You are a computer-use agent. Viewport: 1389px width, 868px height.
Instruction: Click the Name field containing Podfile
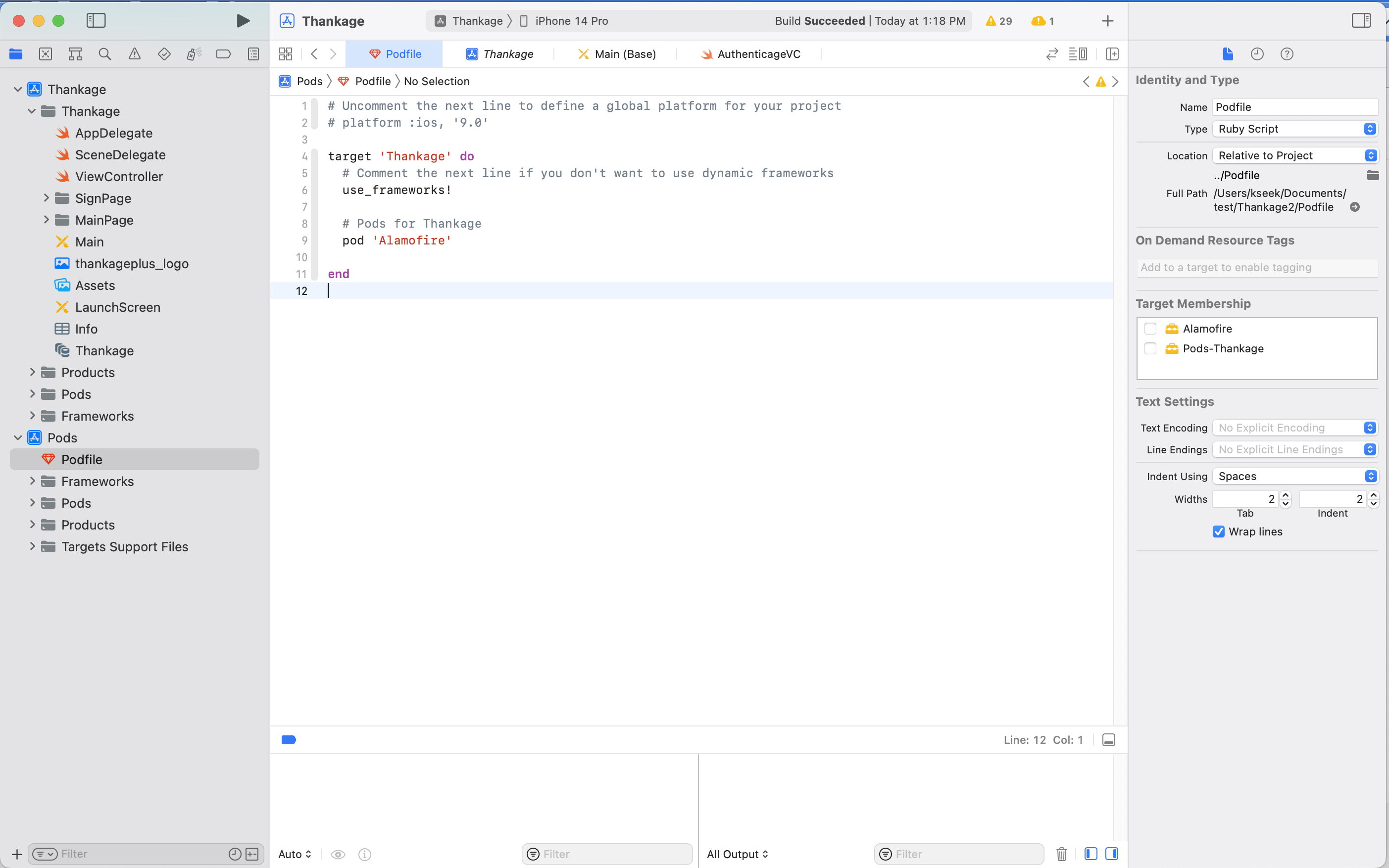(x=1294, y=107)
